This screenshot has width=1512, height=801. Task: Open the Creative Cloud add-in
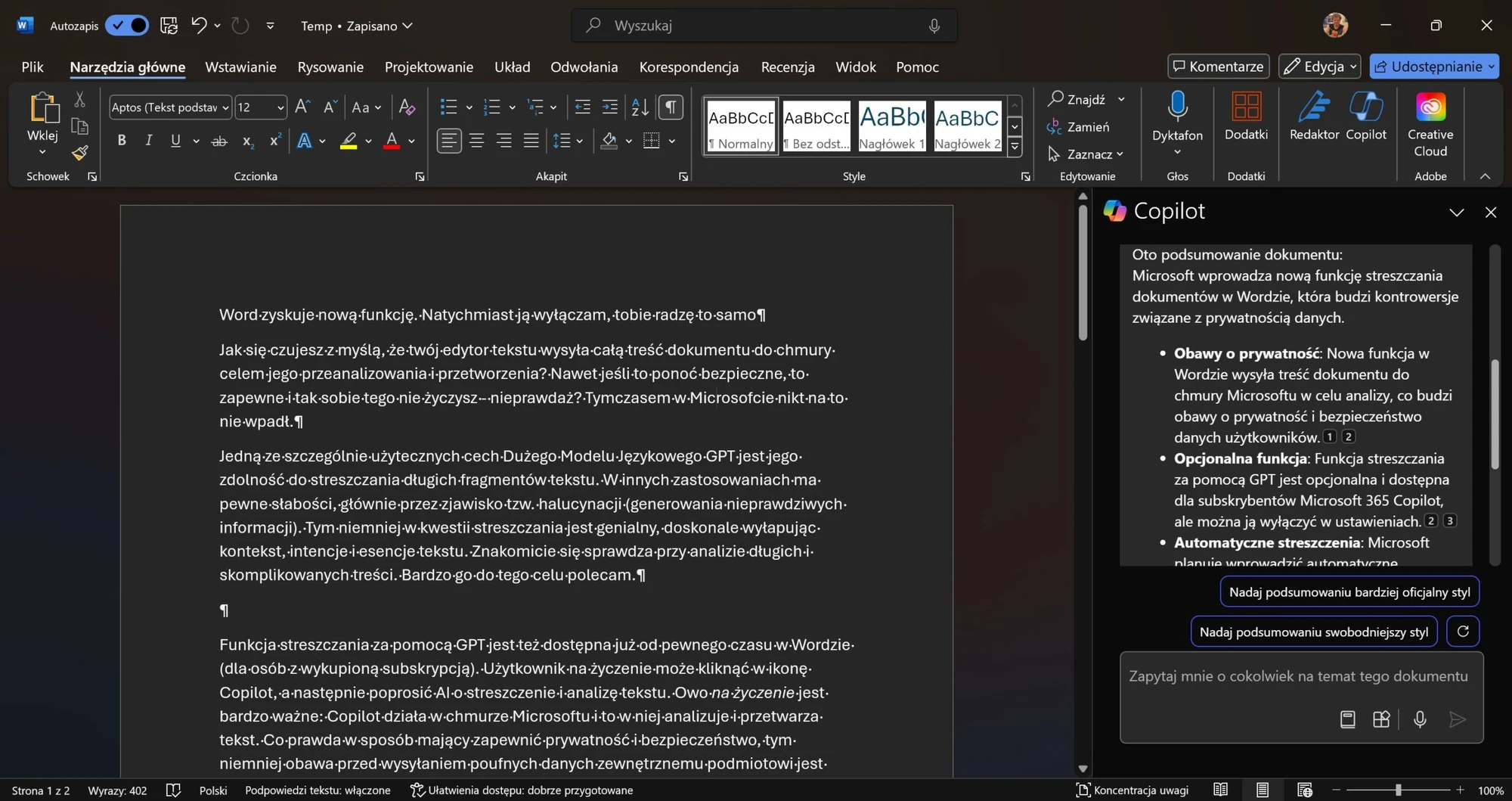click(1430, 125)
